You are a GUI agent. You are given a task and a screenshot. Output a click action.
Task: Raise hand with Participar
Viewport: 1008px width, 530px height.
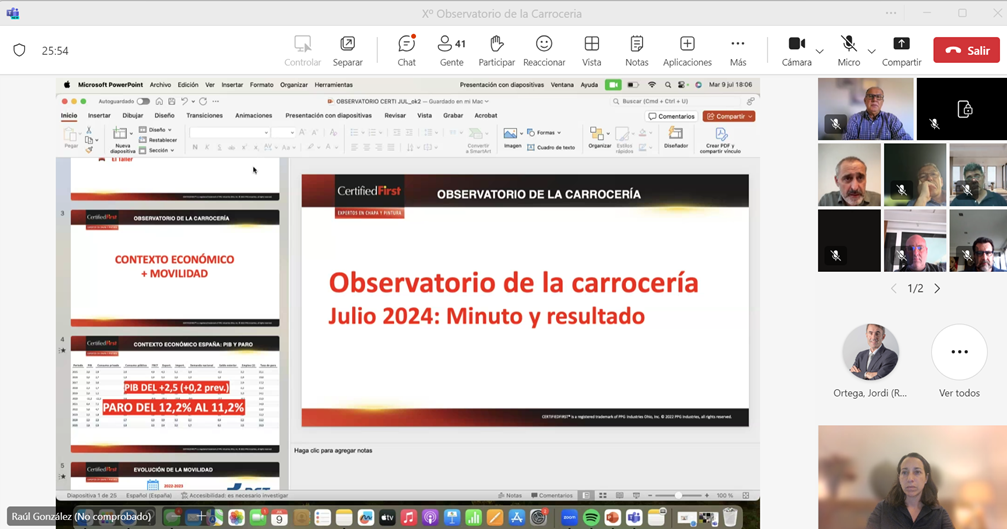(x=496, y=50)
